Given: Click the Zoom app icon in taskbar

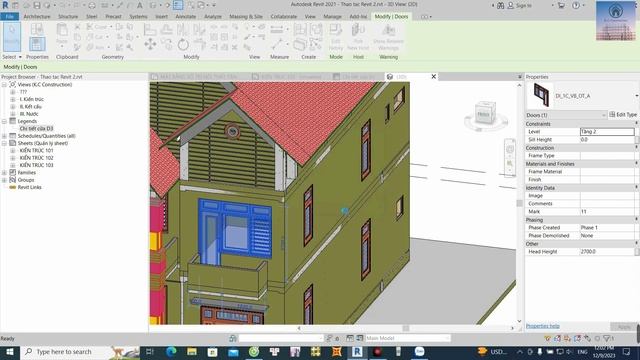Looking at the screenshot, I should pos(419,351).
